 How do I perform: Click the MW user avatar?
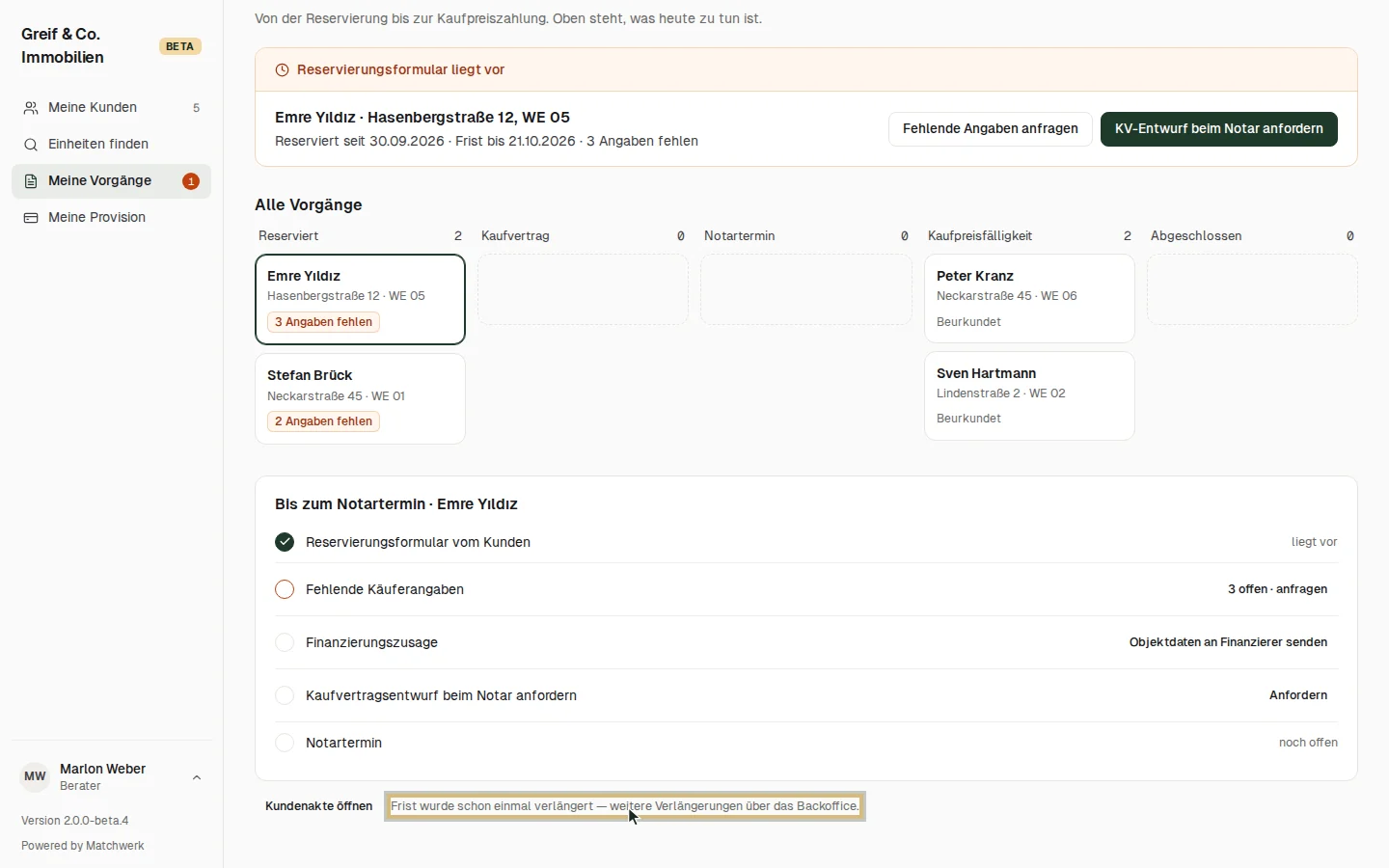tap(35, 776)
